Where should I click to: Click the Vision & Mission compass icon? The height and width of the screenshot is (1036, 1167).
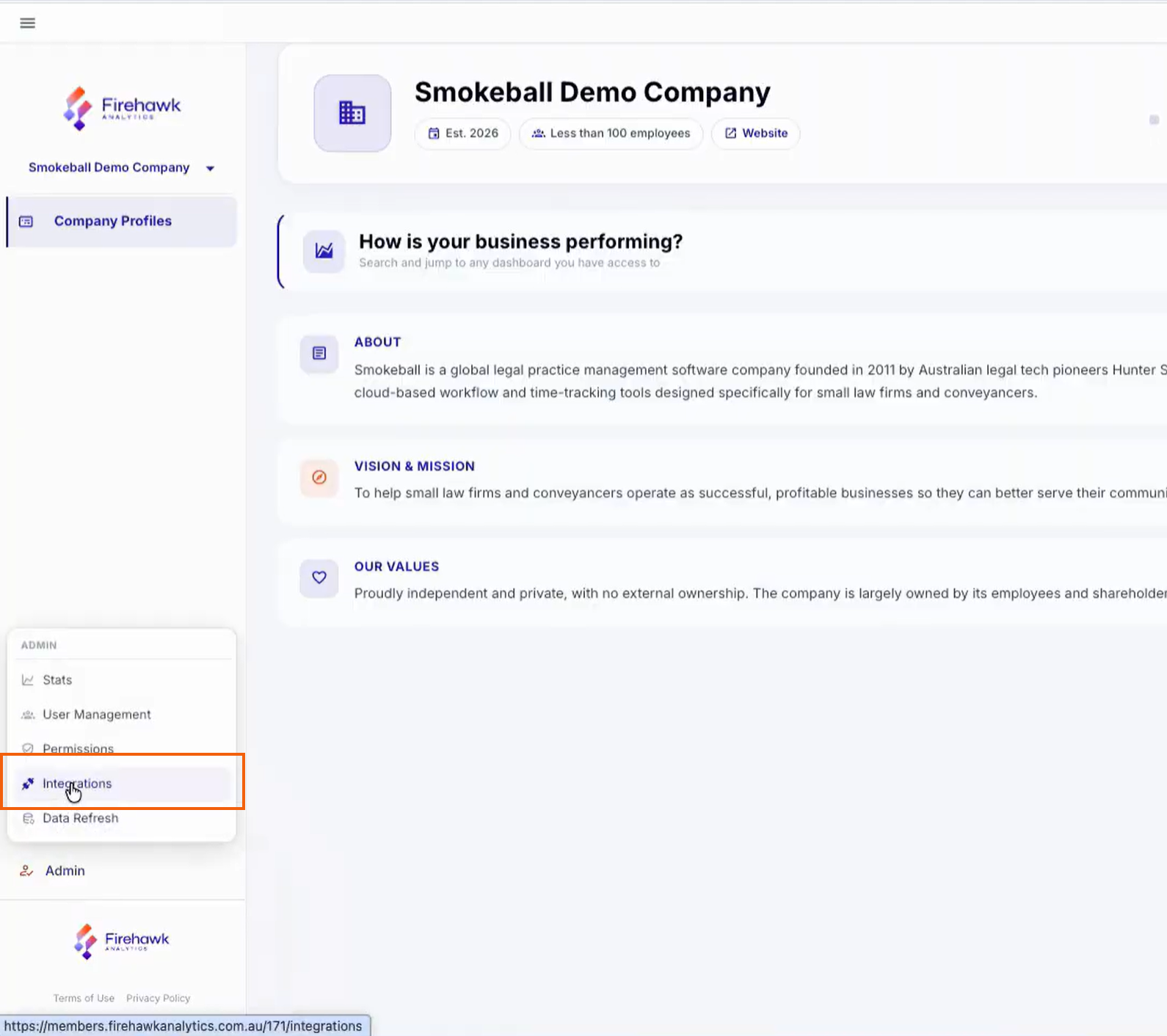pos(319,478)
